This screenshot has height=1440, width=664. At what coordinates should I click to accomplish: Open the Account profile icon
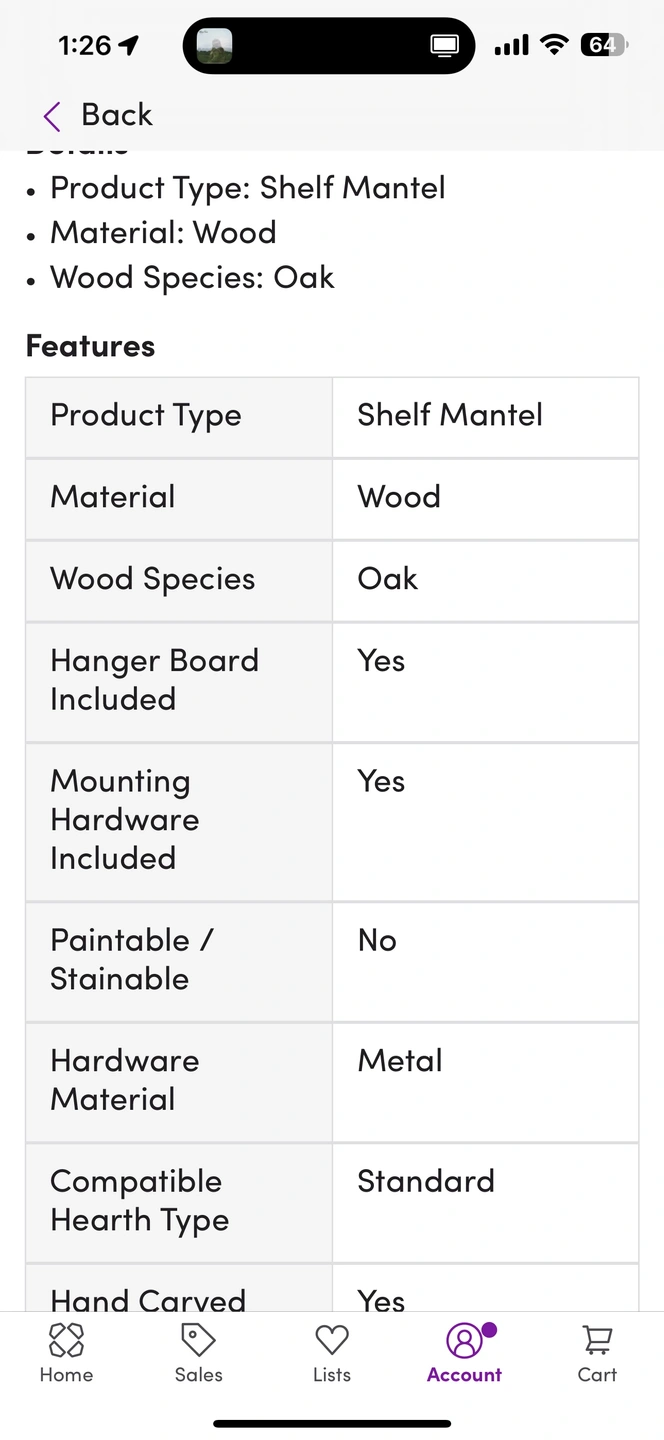tap(464, 1340)
